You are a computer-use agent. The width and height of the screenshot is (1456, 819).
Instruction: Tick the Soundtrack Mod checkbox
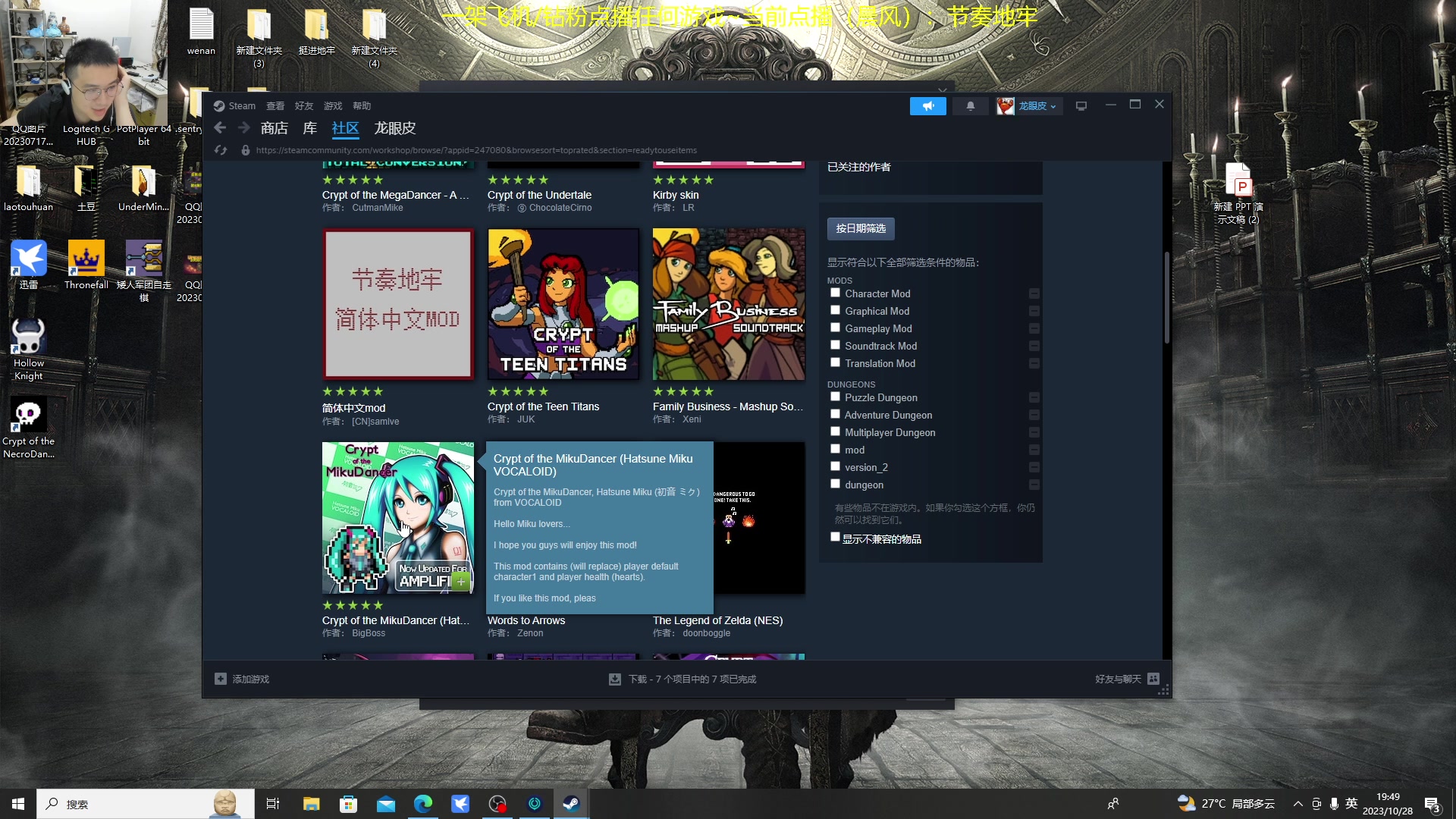(x=835, y=345)
